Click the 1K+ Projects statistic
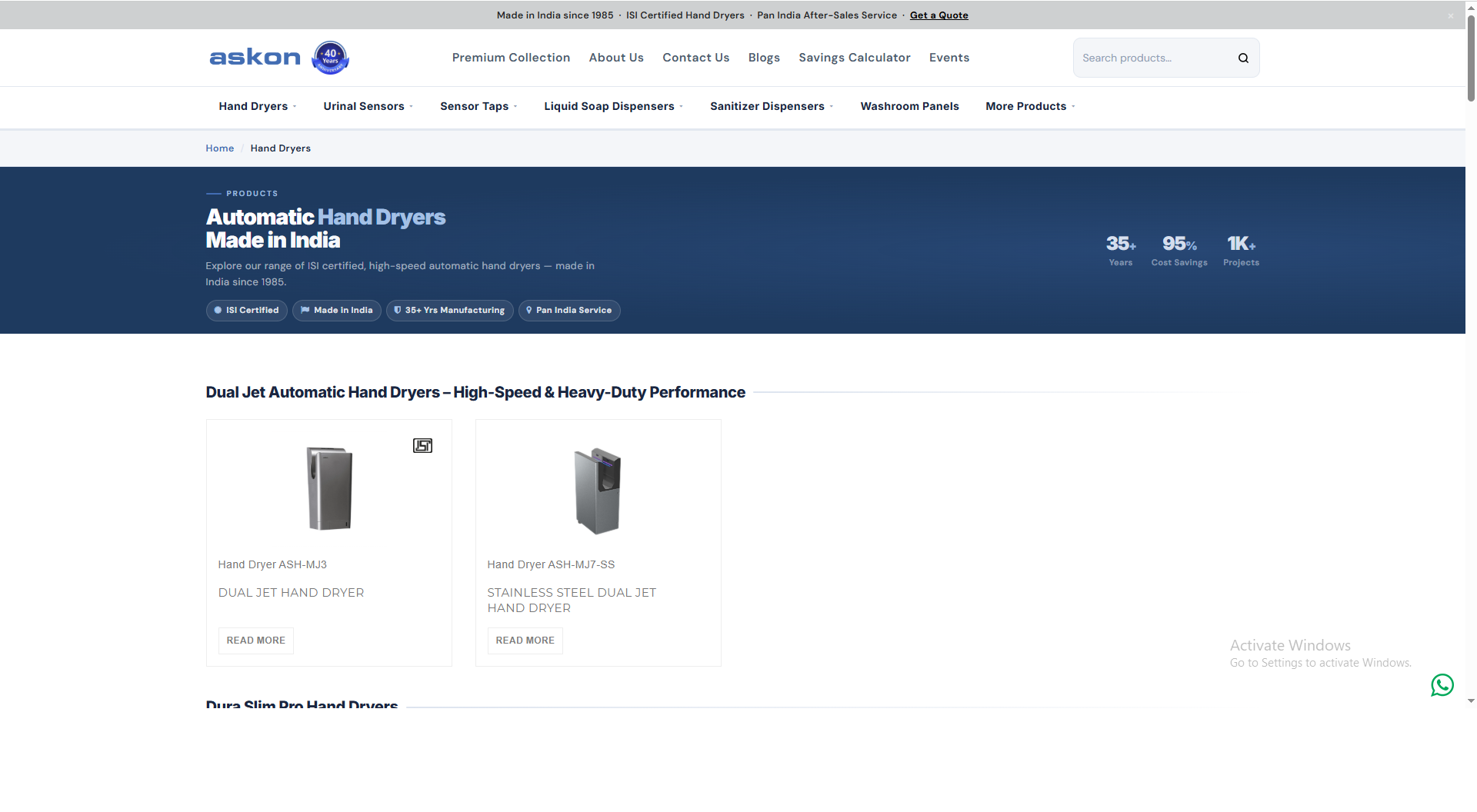This screenshot has width=1477, height=812. tap(1241, 252)
